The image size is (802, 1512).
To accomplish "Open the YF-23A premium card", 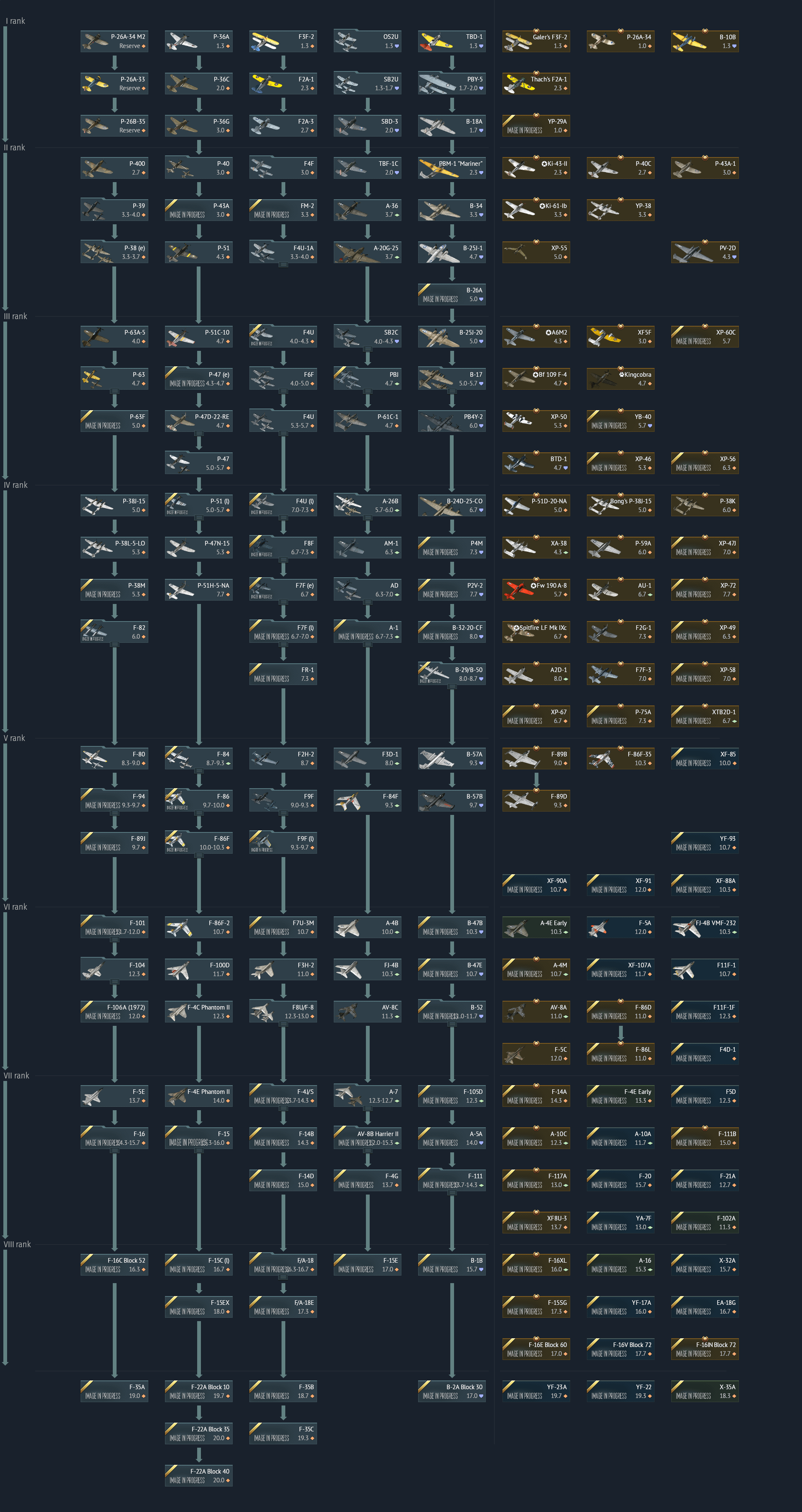I will [536, 1391].
